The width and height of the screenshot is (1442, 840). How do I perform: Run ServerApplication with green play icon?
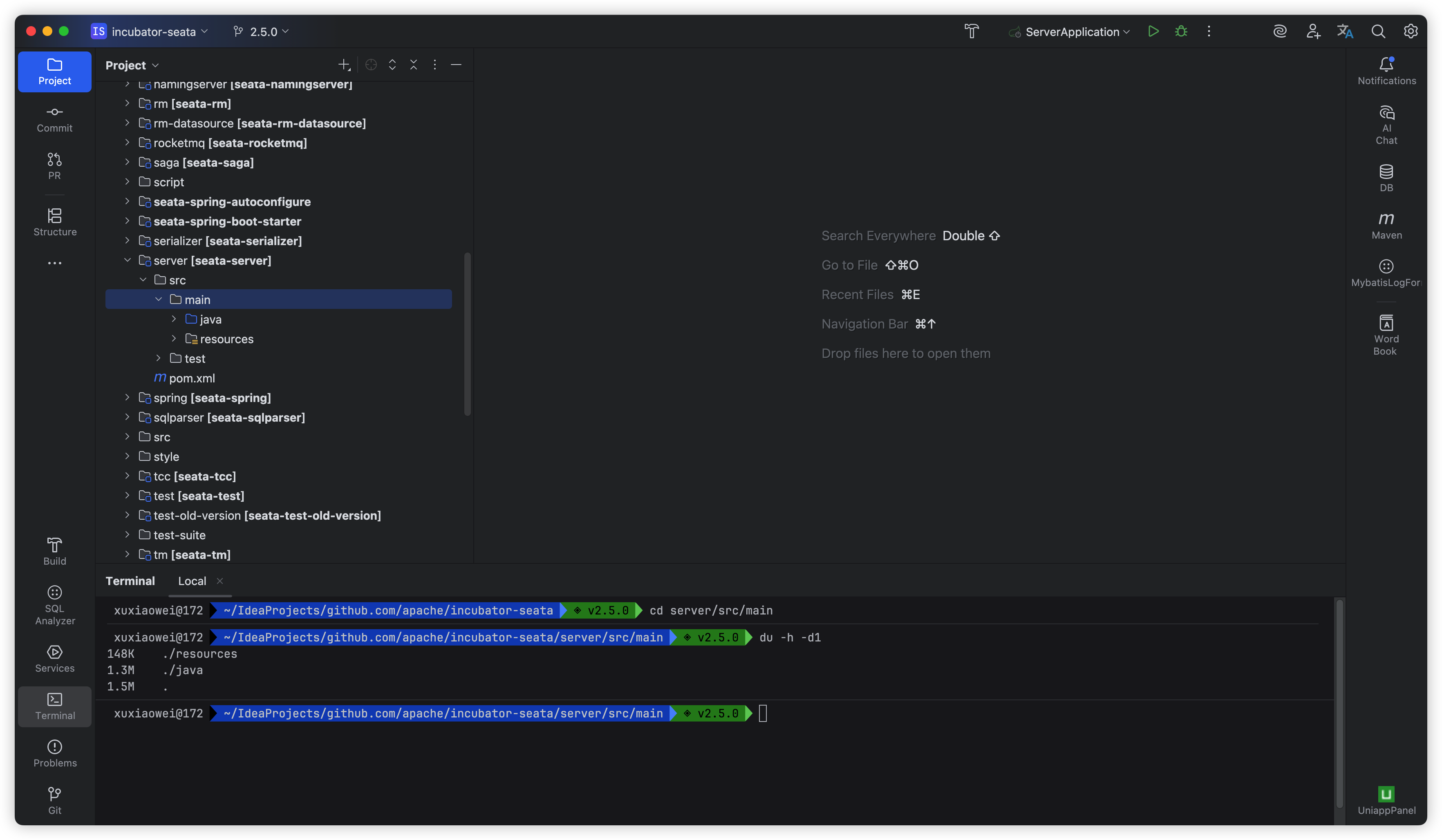pos(1153,31)
